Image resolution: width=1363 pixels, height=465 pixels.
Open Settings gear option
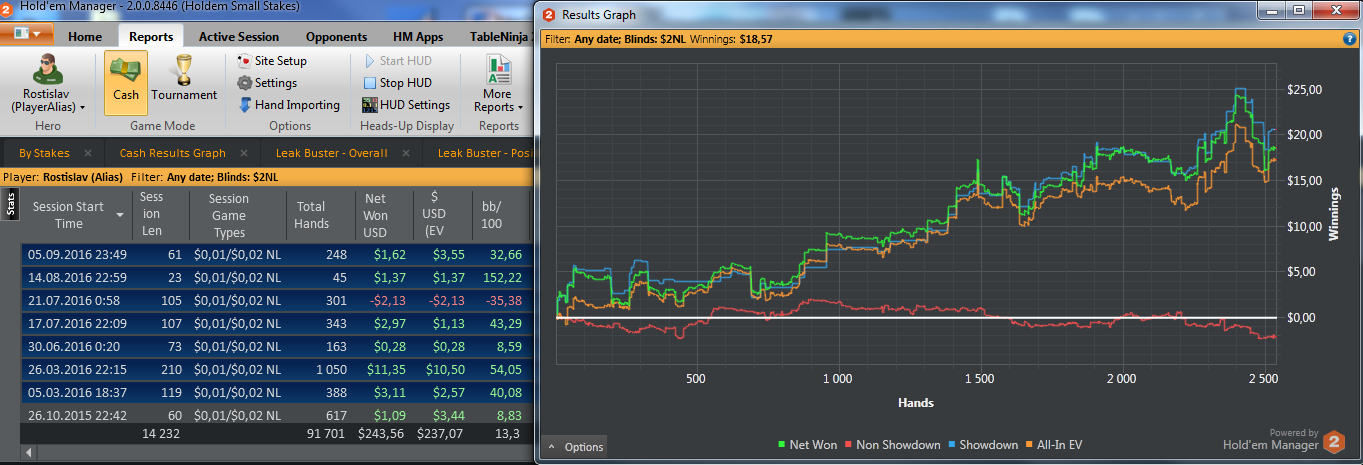click(267, 83)
